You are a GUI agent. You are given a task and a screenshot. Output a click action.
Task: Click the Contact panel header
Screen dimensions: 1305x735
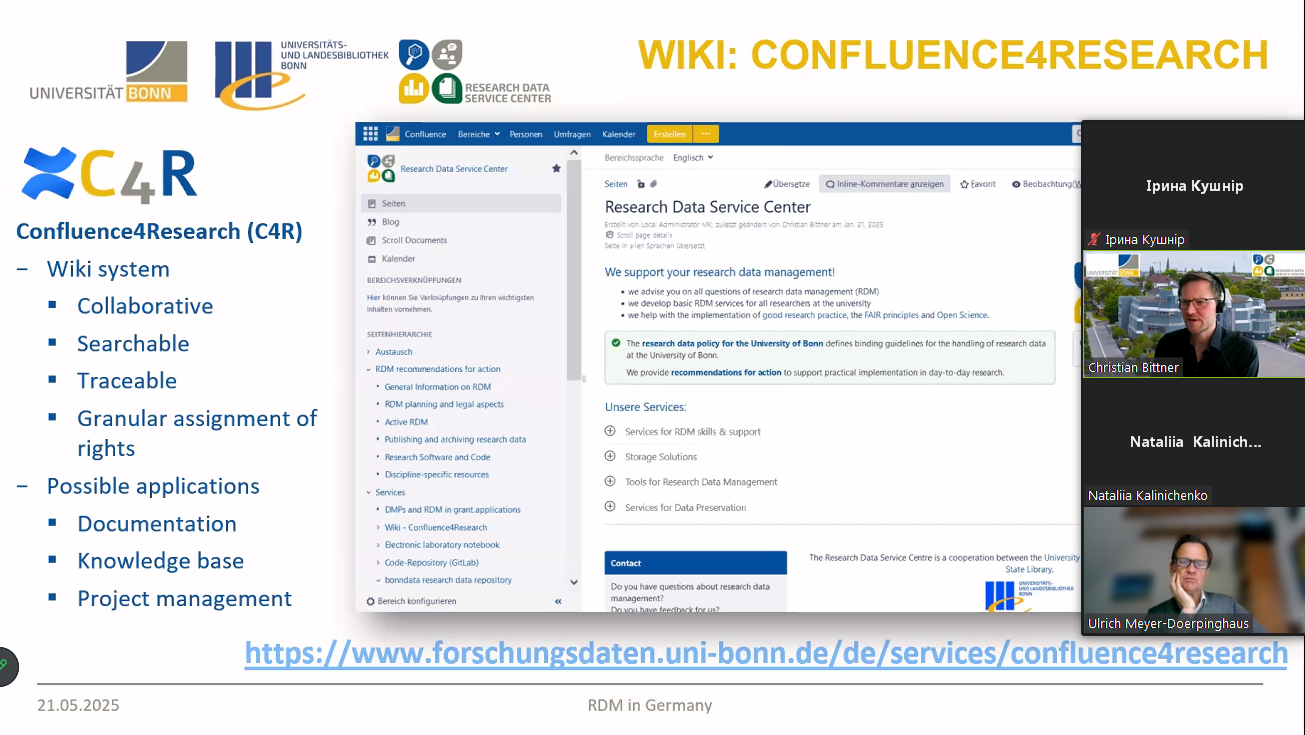[696, 563]
